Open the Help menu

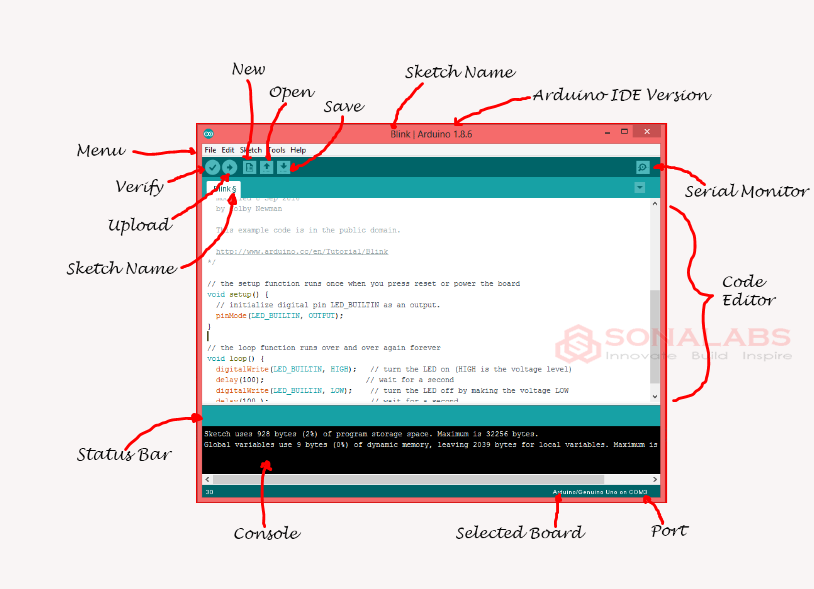point(298,150)
